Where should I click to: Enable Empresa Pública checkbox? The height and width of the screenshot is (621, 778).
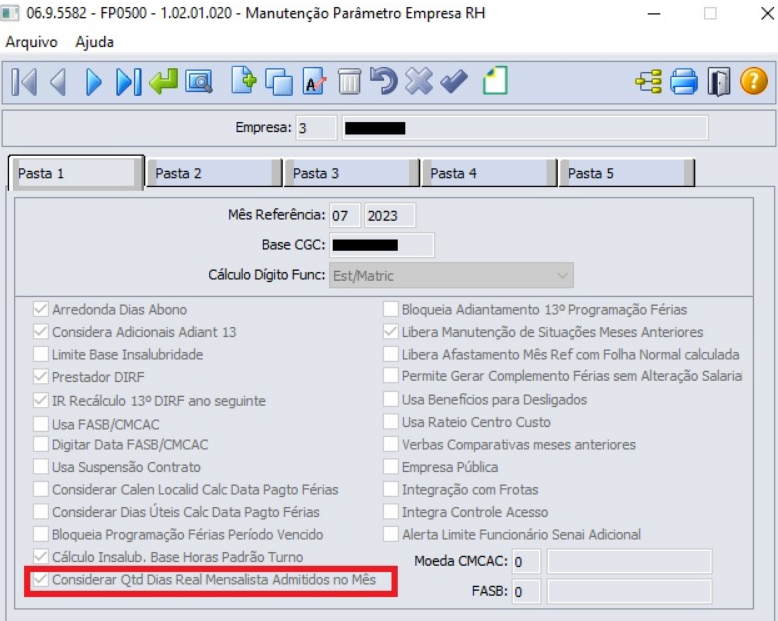coord(390,467)
